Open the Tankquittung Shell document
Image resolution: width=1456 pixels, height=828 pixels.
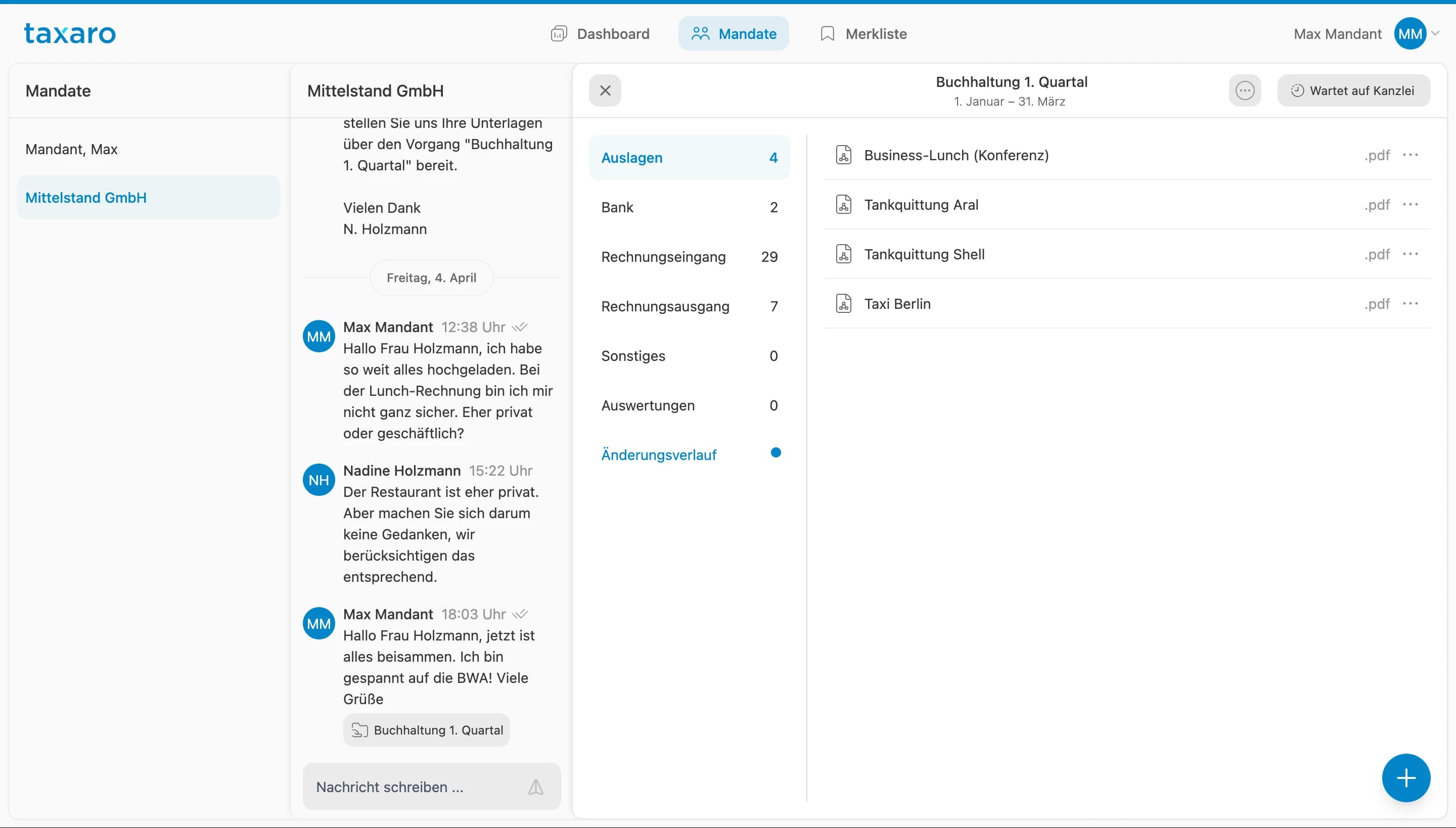click(x=1127, y=254)
